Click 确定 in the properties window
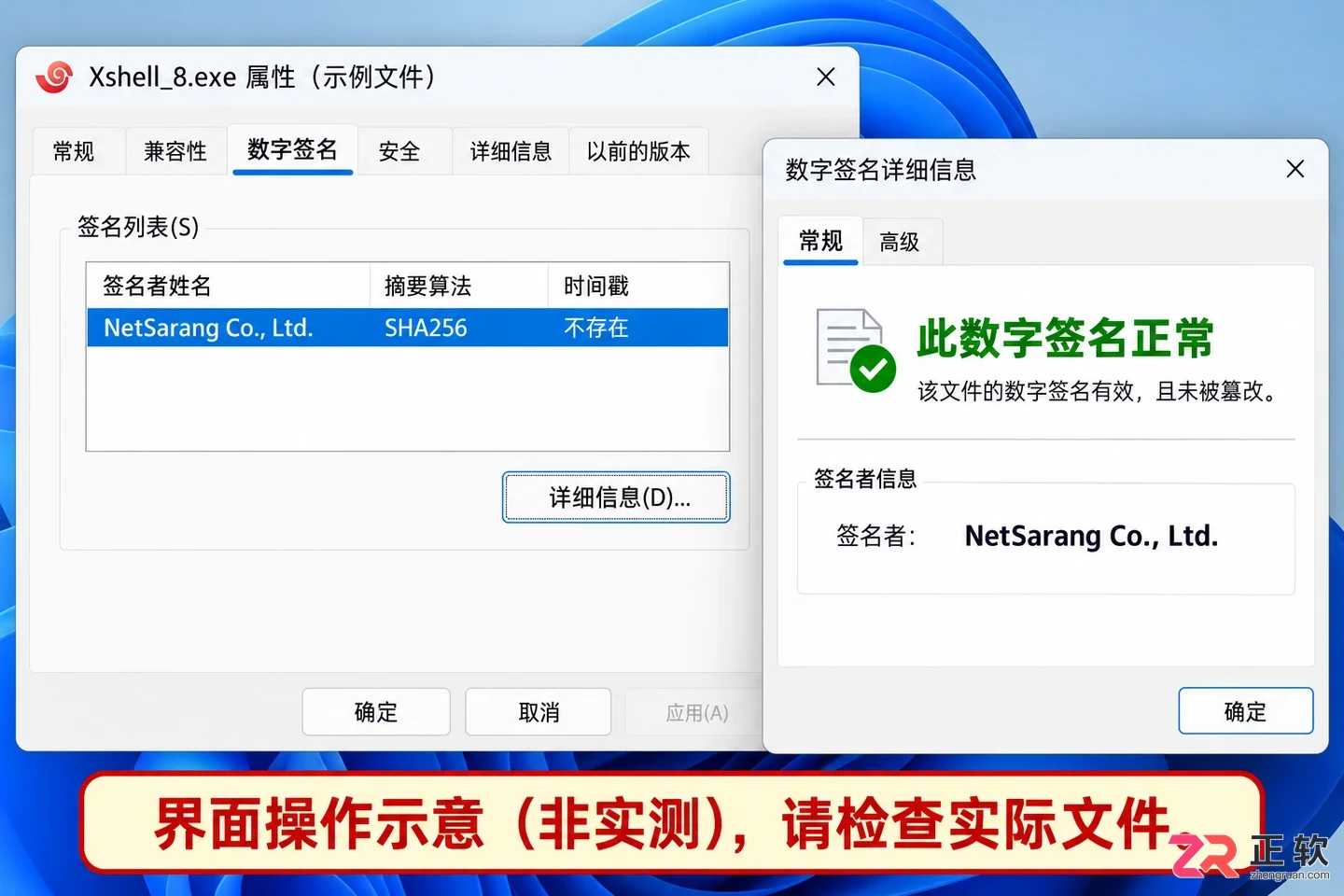Viewport: 1344px width, 896px height. pyautogui.click(x=376, y=712)
